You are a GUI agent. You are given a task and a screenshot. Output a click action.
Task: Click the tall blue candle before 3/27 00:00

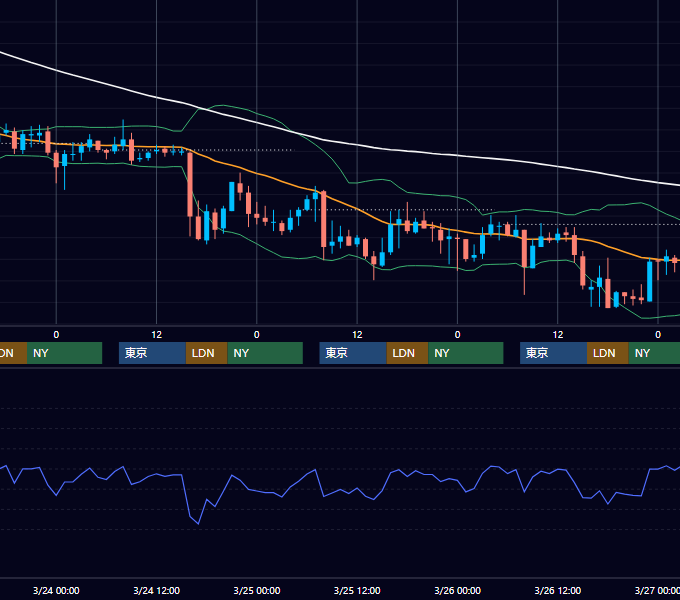pyautogui.click(x=650, y=281)
